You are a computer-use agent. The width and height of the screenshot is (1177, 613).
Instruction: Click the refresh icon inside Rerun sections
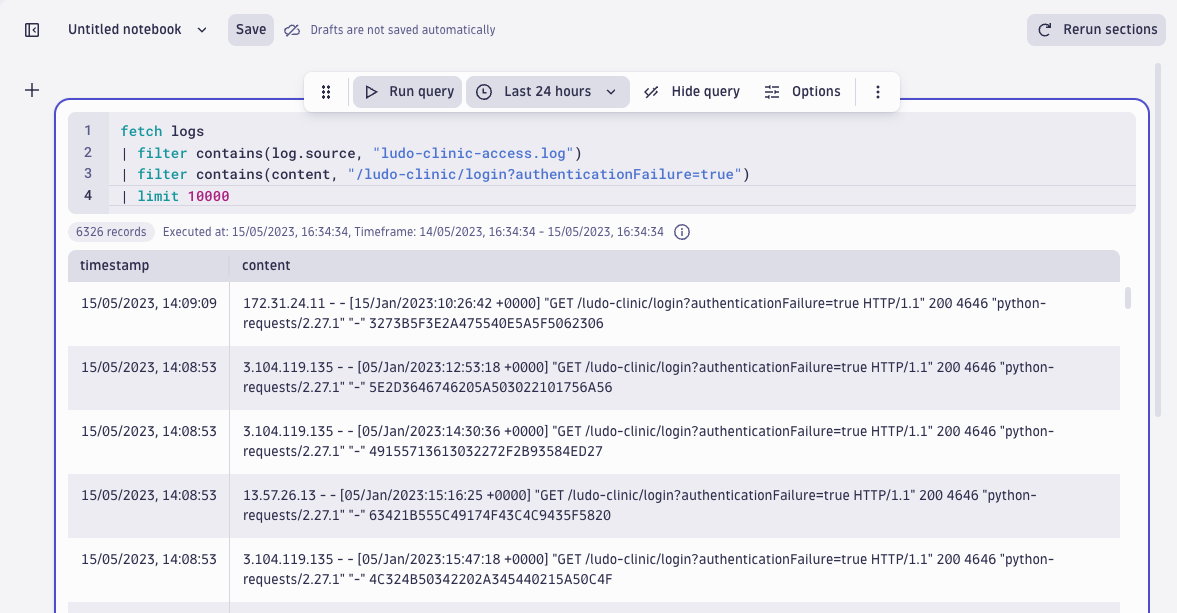[x=1044, y=29]
